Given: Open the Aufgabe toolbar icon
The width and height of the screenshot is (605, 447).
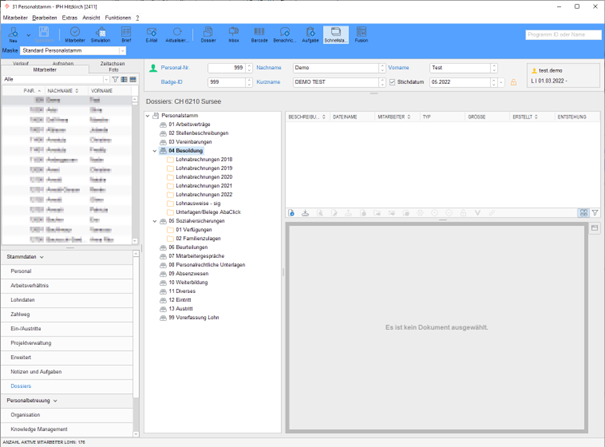Looking at the screenshot, I should point(309,34).
